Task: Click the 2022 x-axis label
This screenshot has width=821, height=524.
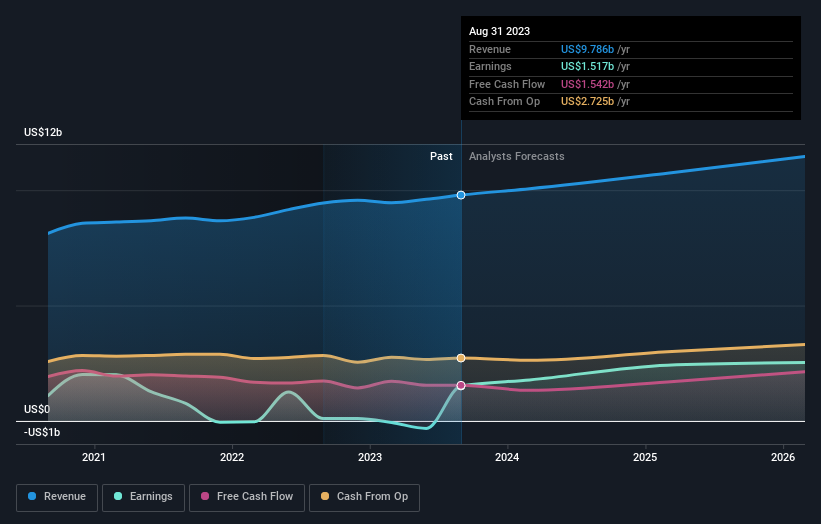Action: [232, 458]
